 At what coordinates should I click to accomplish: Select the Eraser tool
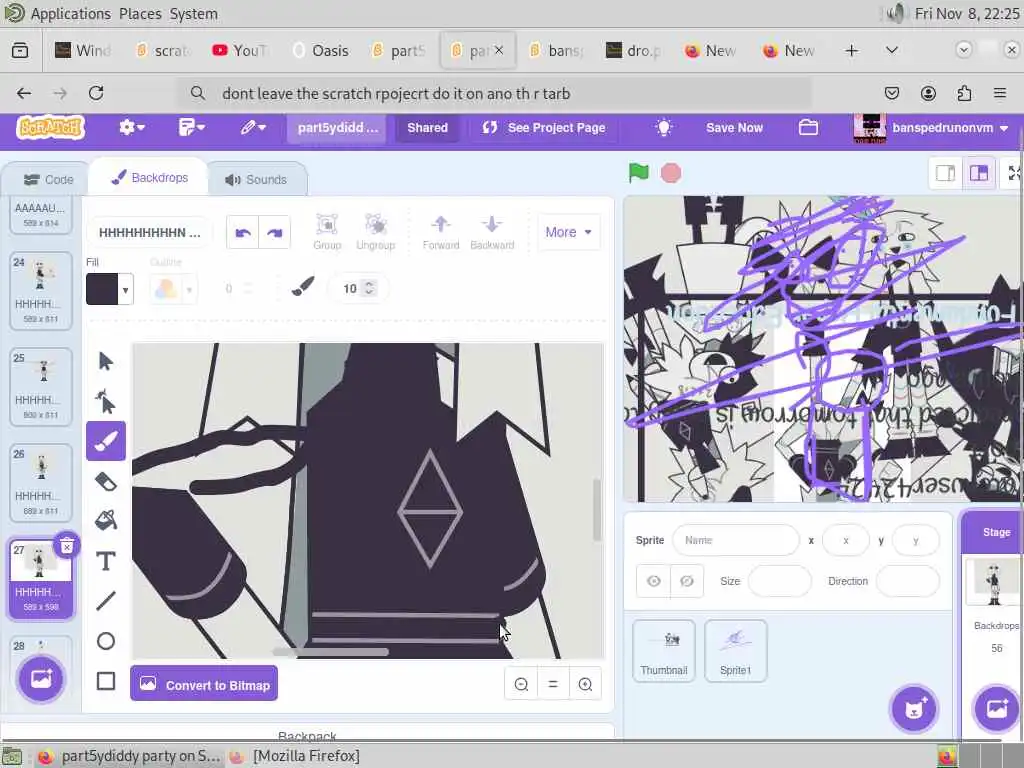pyautogui.click(x=106, y=481)
